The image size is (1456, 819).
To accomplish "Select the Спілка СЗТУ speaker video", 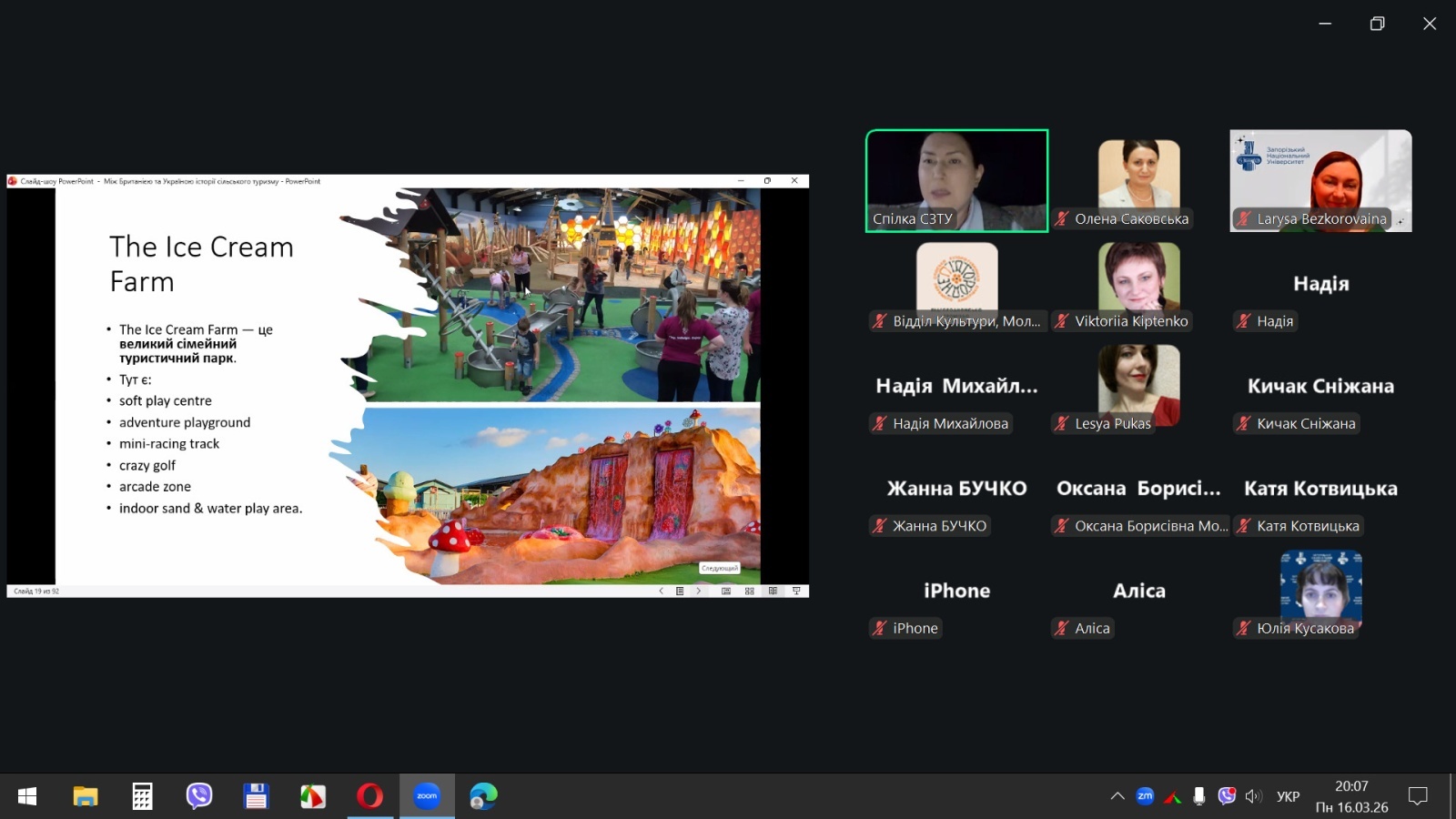I will click(x=956, y=180).
